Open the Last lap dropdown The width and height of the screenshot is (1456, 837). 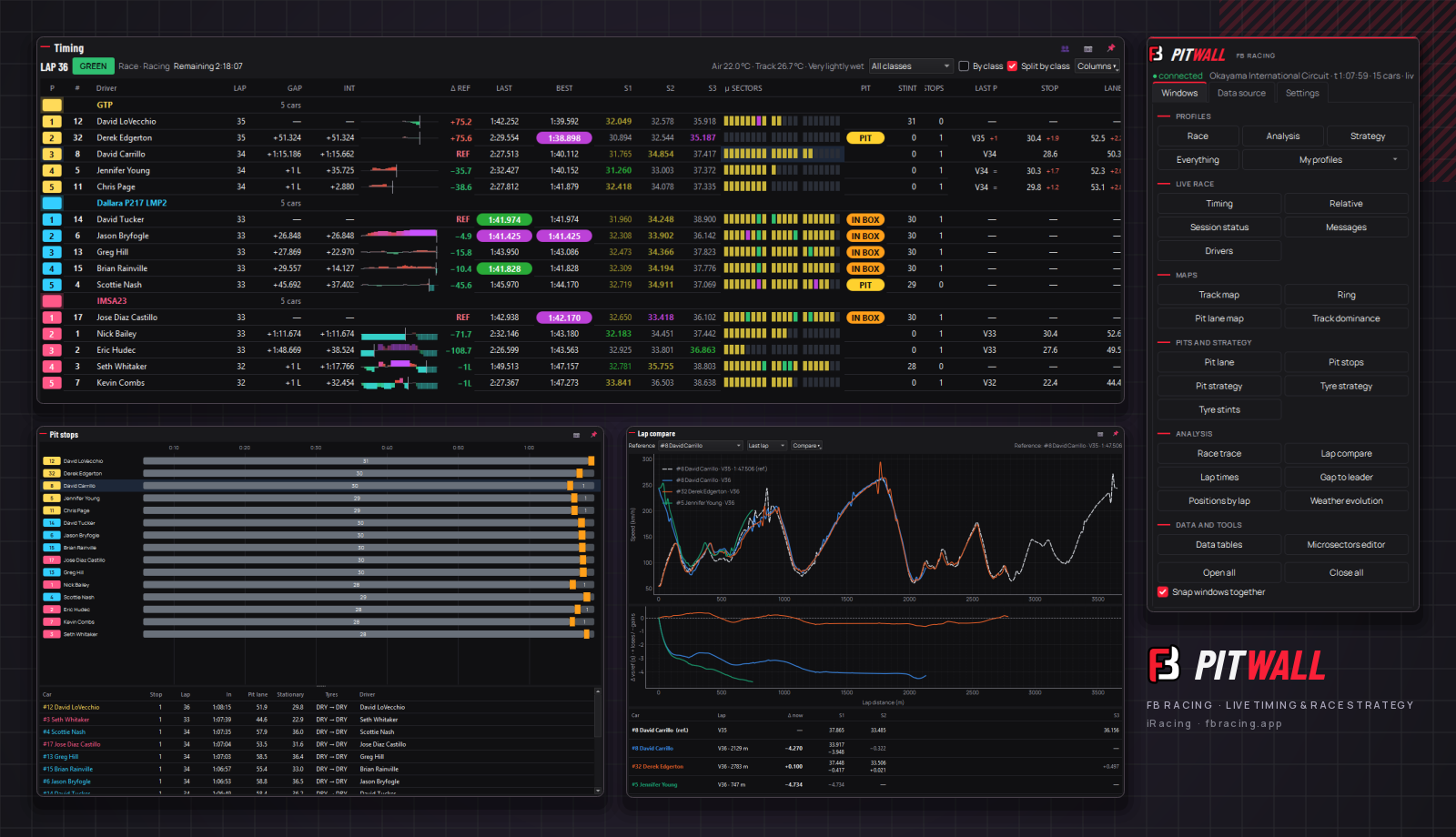[x=766, y=446]
